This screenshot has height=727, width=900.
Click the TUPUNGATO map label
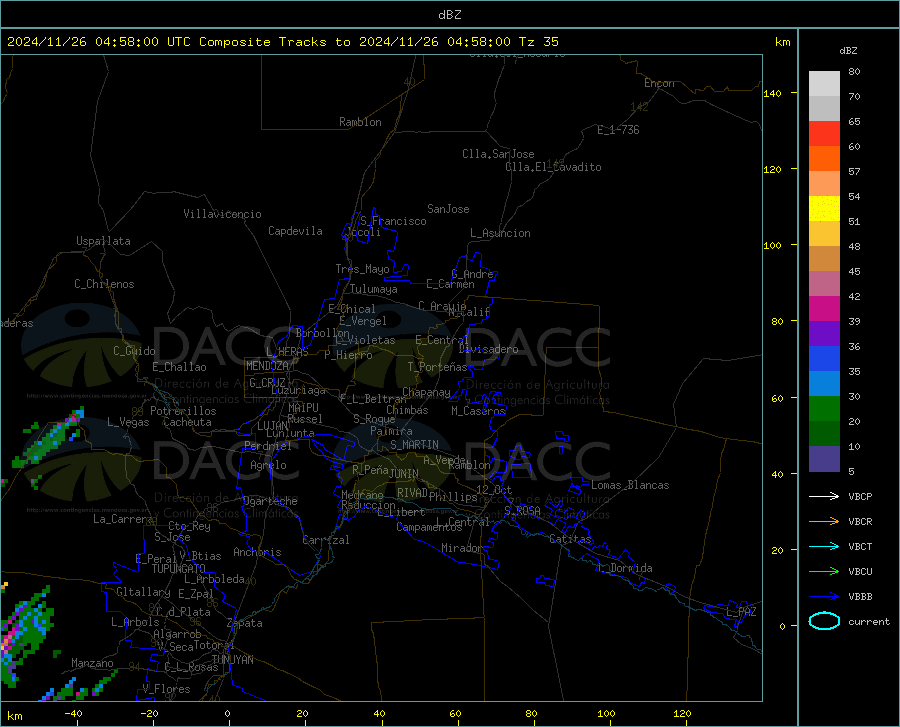click(x=179, y=569)
